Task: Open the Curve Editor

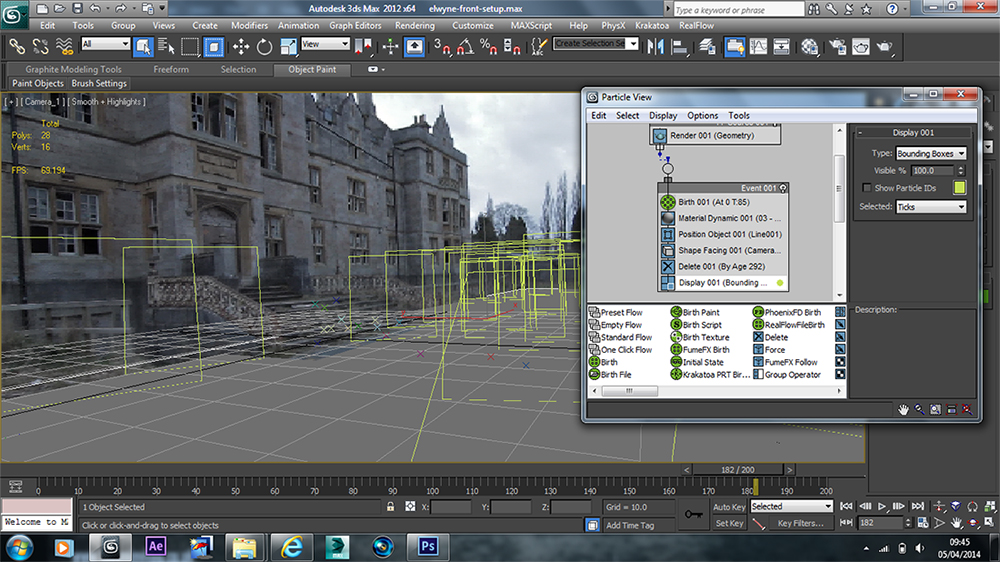Action: pos(758,46)
